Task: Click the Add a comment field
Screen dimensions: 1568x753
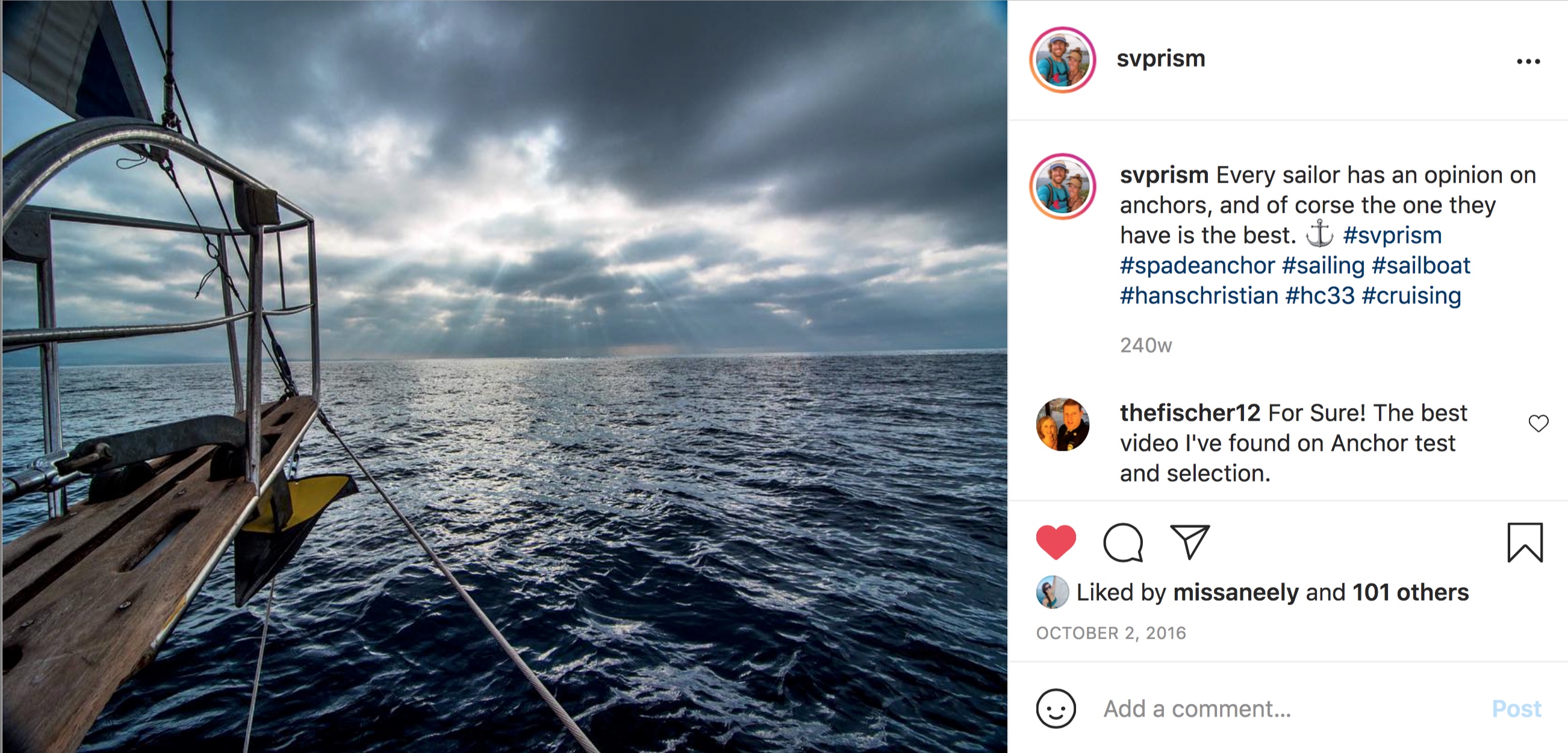Action: (x=1278, y=708)
